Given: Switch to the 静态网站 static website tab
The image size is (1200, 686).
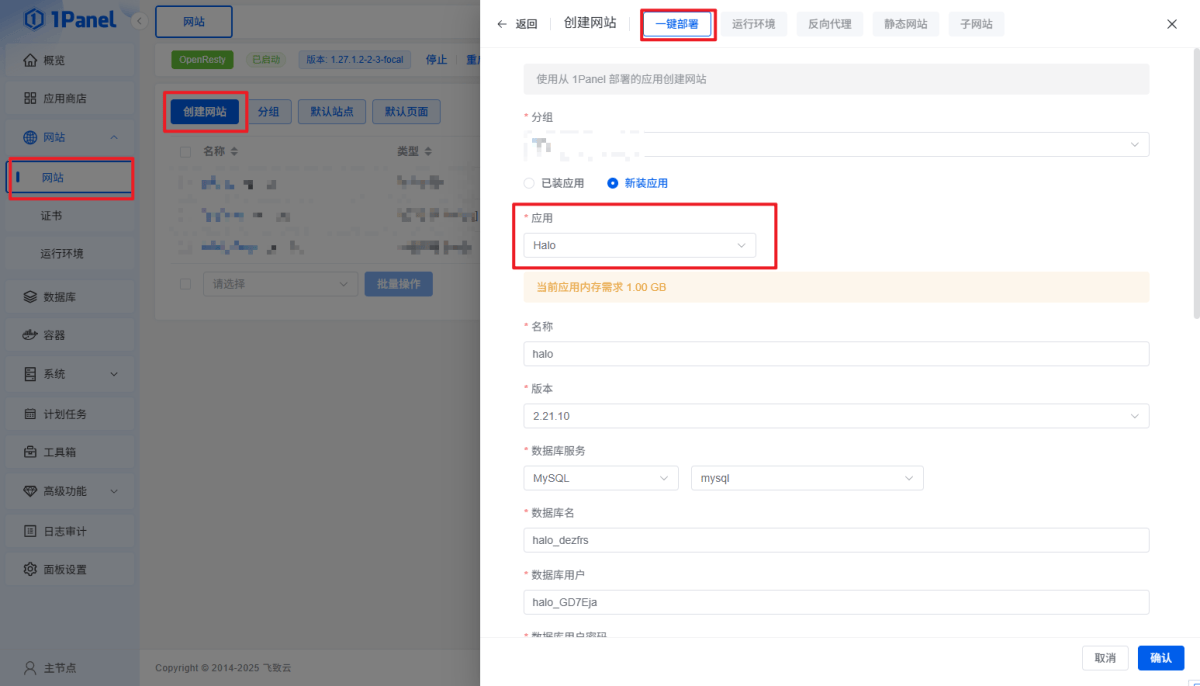Looking at the screenshot, I should (905, 24).
